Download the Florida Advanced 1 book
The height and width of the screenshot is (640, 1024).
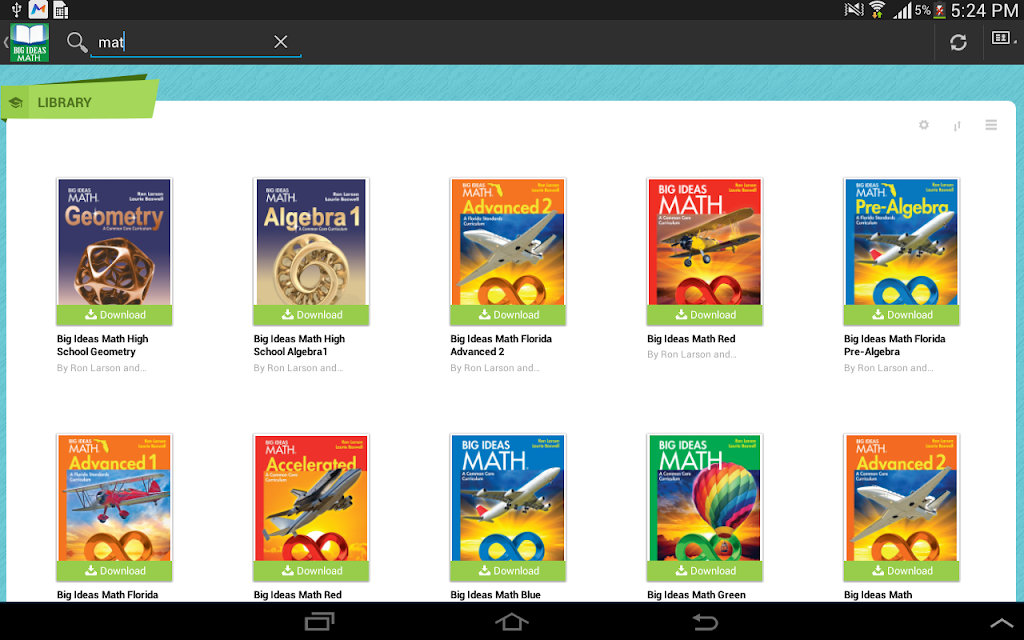tap(114, 571)
